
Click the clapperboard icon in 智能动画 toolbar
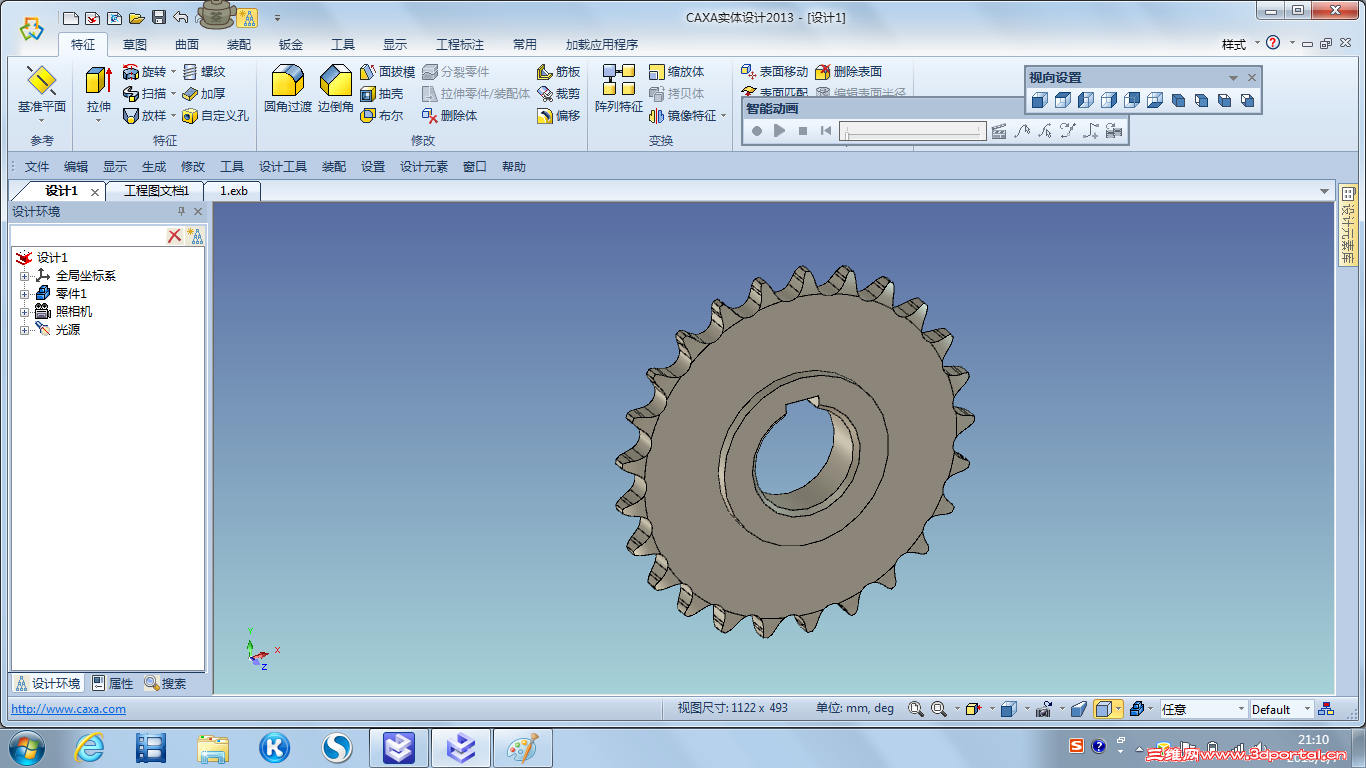[998, 131]
